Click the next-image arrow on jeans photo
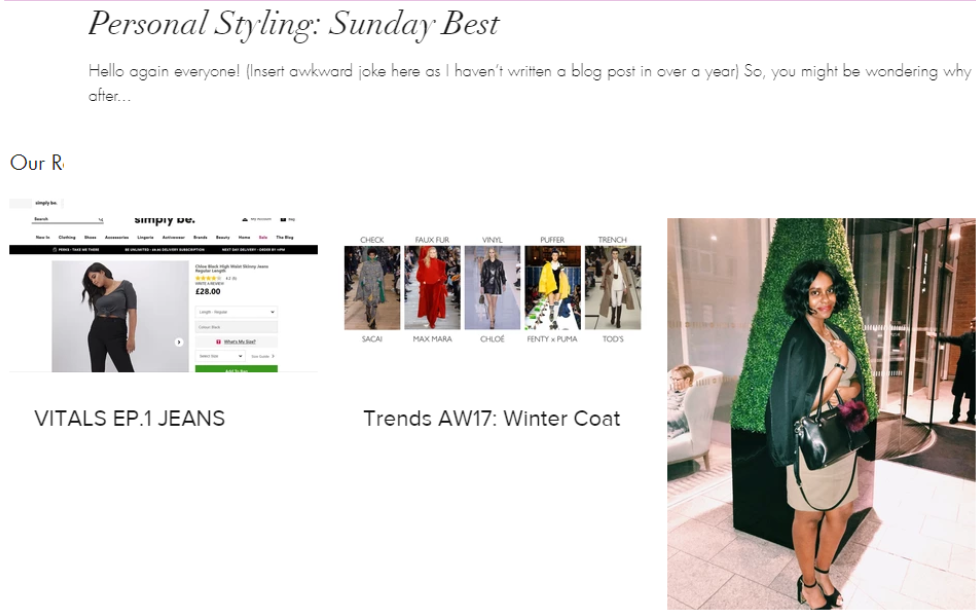The height and width of the screenshot is (610, 976). click(179, 342)
